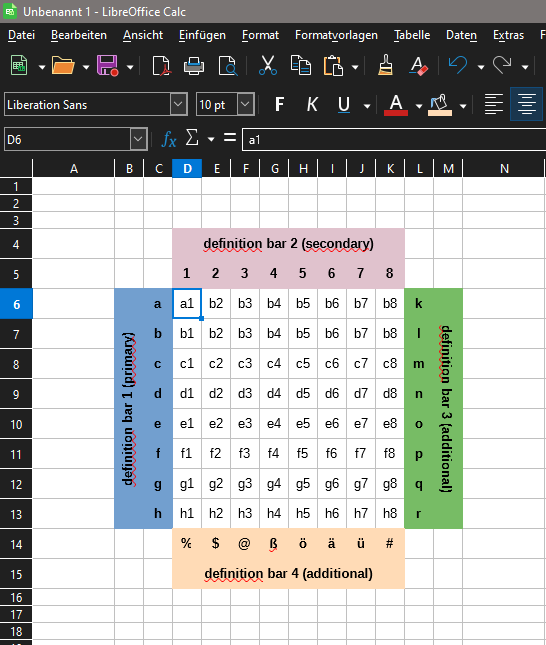This screenshot has height=645, width=546.
Task: Toggle Center Horizontally alignment
Action: coord(526,104)
